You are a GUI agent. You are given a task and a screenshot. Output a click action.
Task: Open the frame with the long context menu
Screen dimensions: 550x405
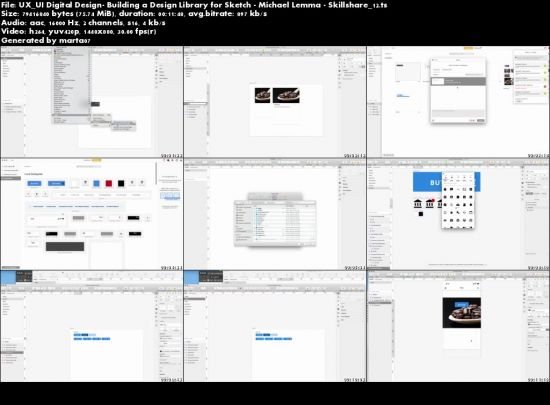coord(92,102)
